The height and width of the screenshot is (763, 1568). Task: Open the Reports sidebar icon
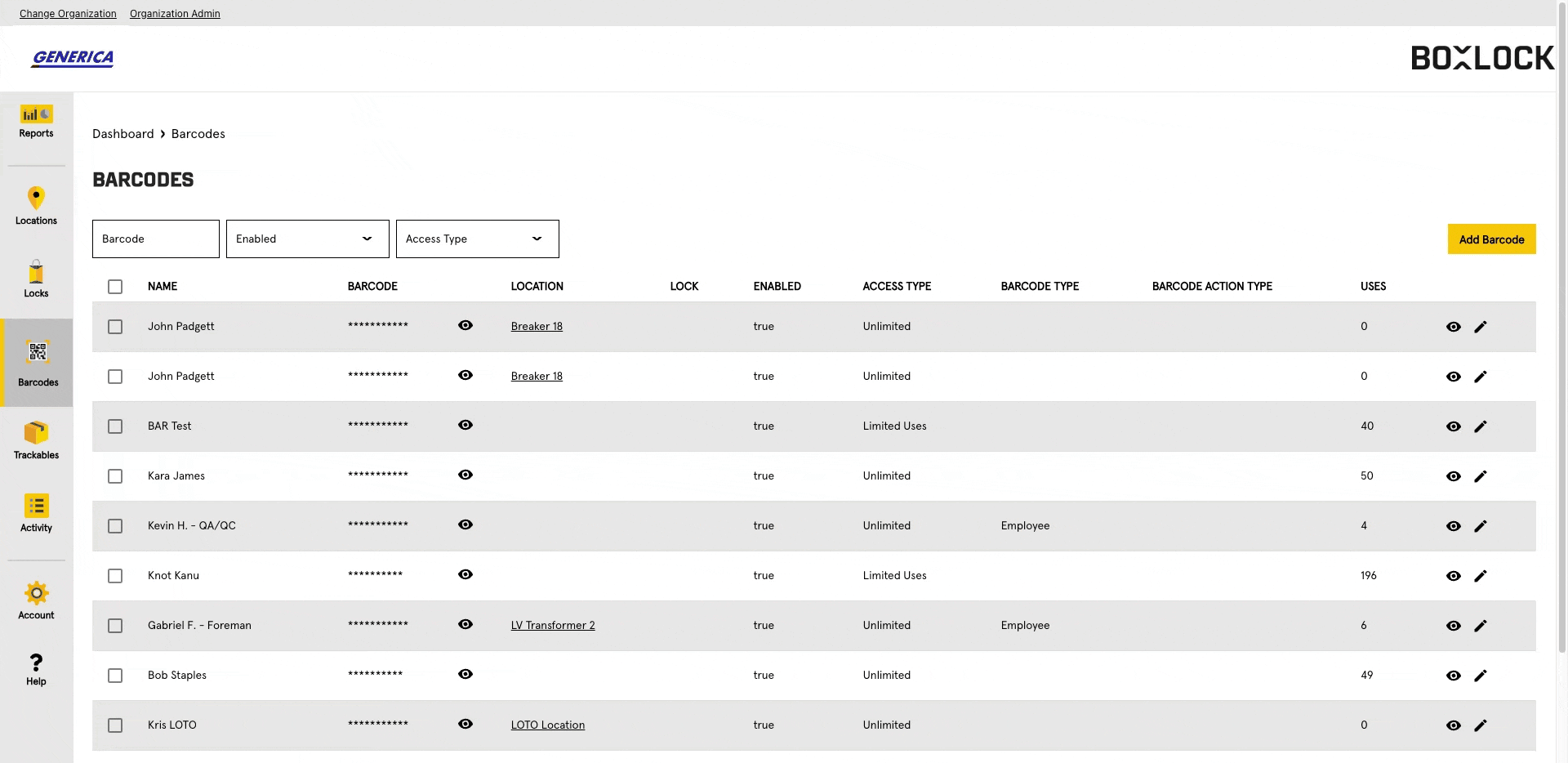[36, 114]
